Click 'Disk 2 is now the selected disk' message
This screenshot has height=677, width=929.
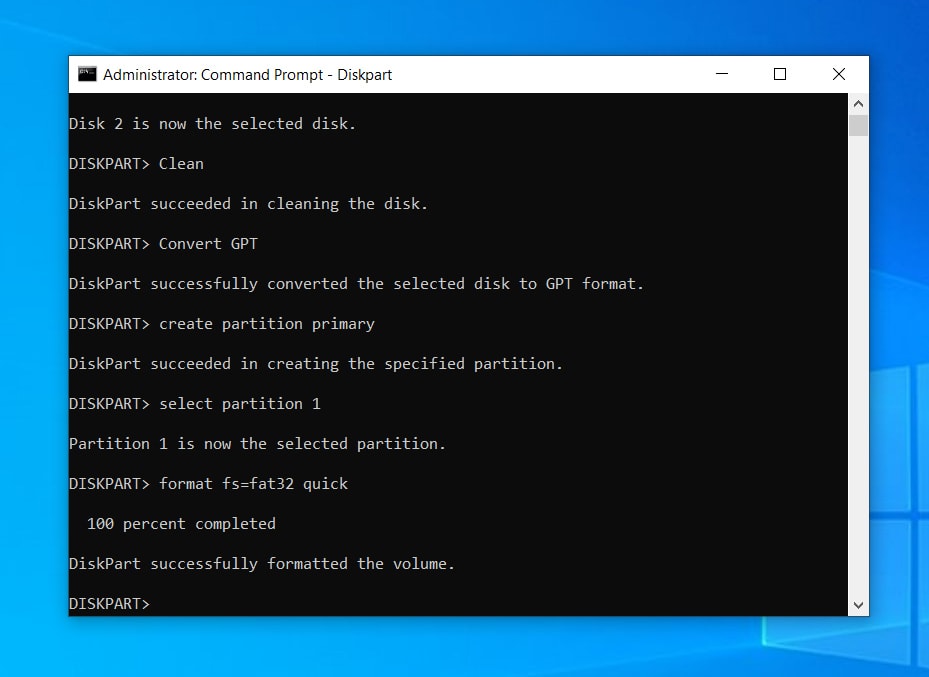pos(211,123)
